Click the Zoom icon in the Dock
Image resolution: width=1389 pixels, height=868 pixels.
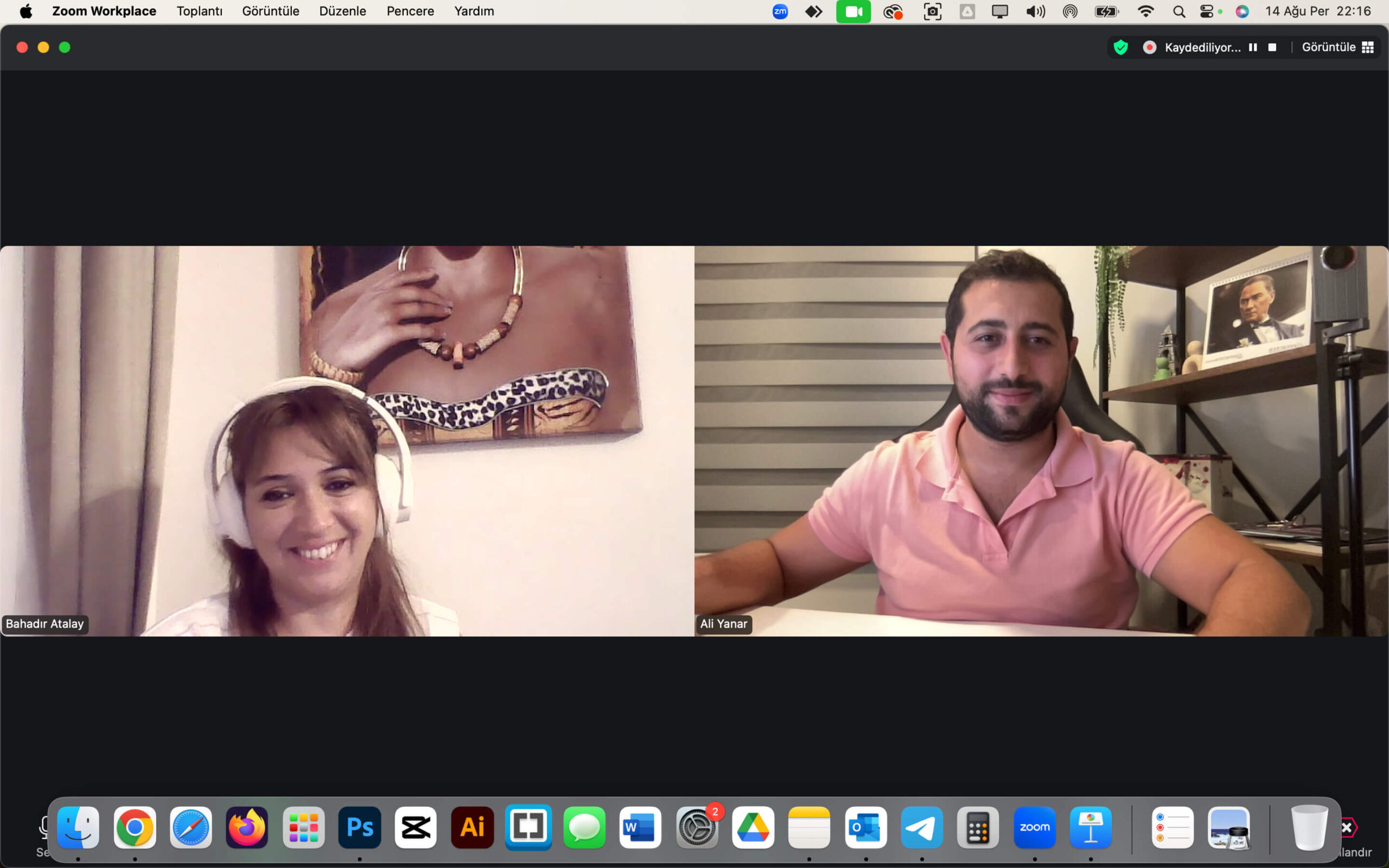[1034, 827]
